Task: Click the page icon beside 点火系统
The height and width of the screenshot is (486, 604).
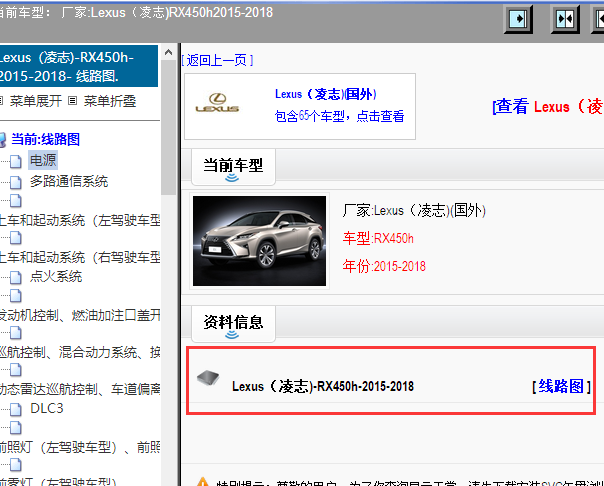Action: [x=15, y=277]
